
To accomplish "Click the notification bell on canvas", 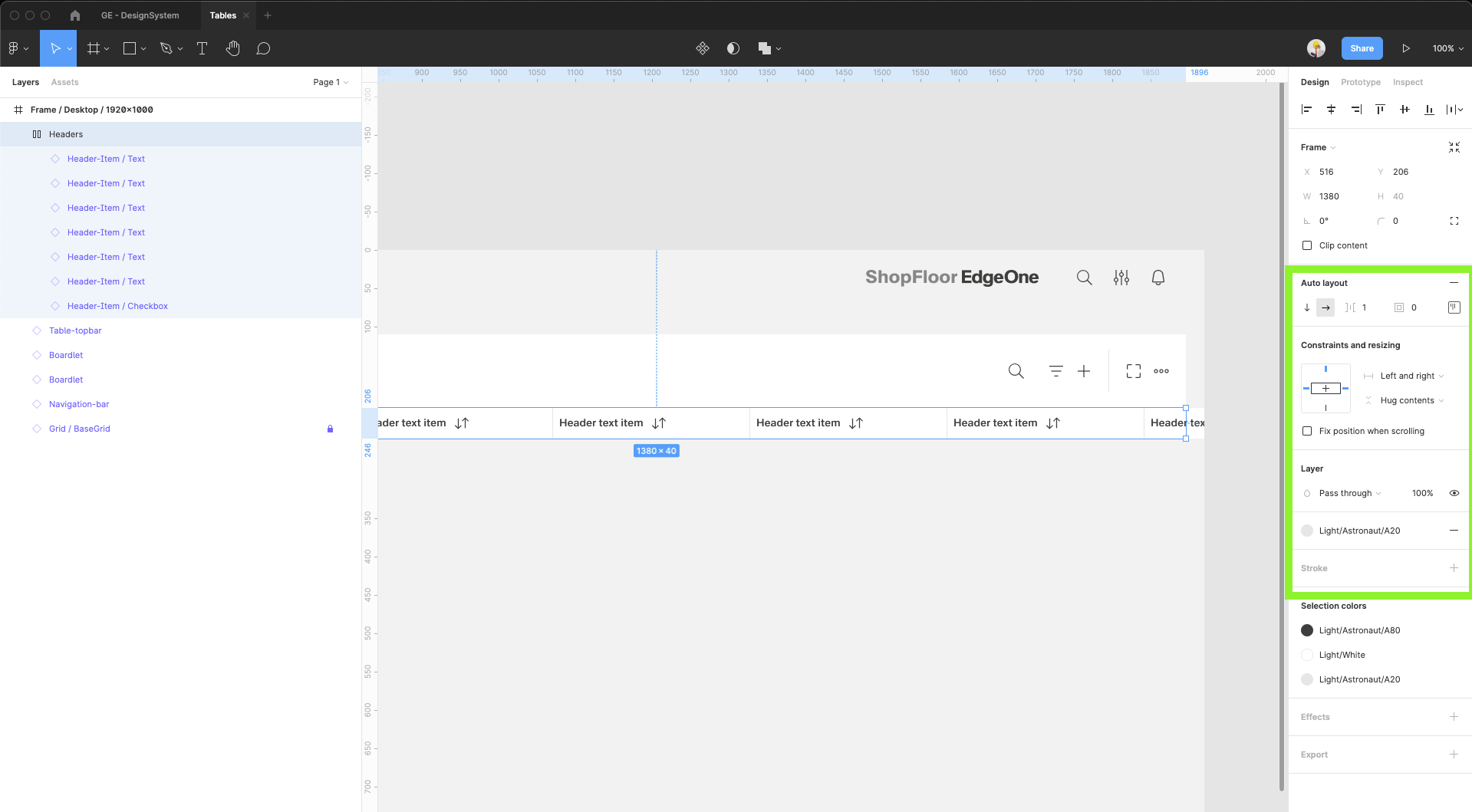I will 1158,278.
